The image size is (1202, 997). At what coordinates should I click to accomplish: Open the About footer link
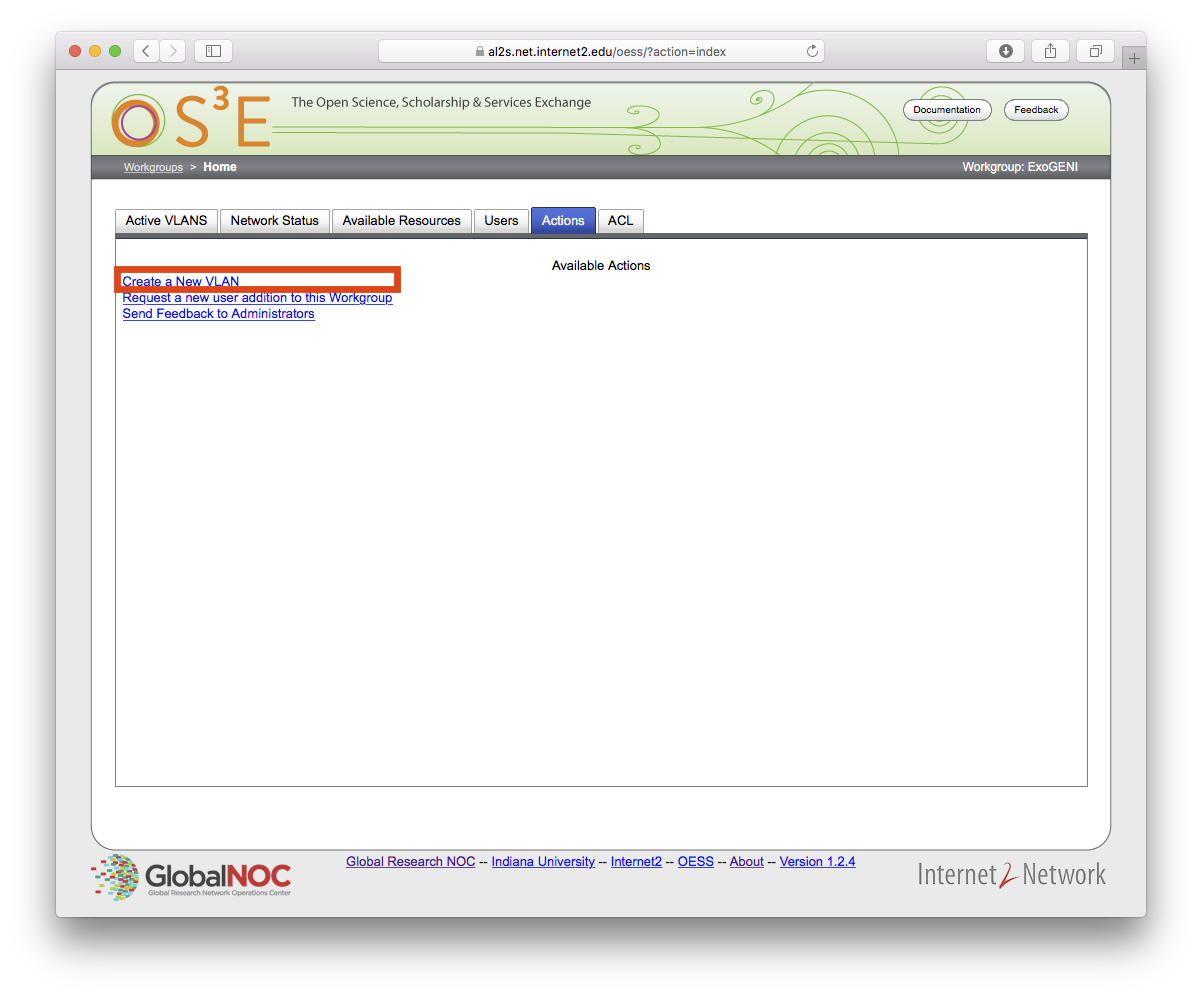tap(747, 862)
